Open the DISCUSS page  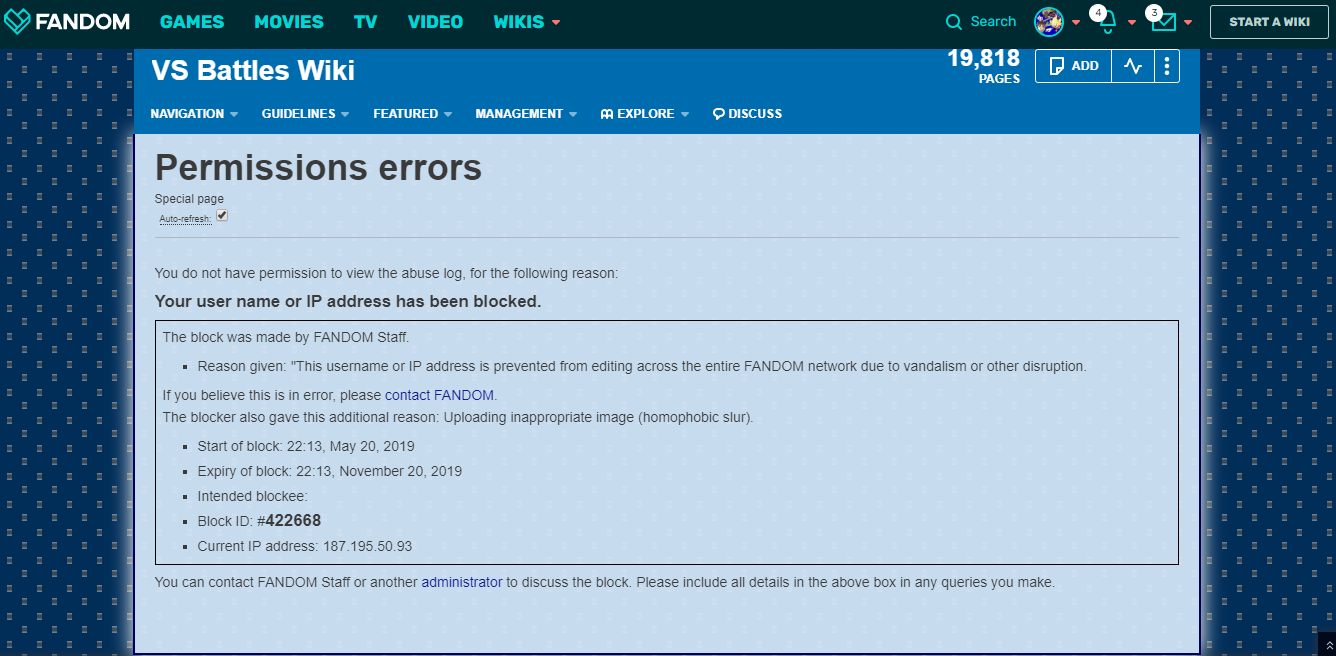click(747, 114)
